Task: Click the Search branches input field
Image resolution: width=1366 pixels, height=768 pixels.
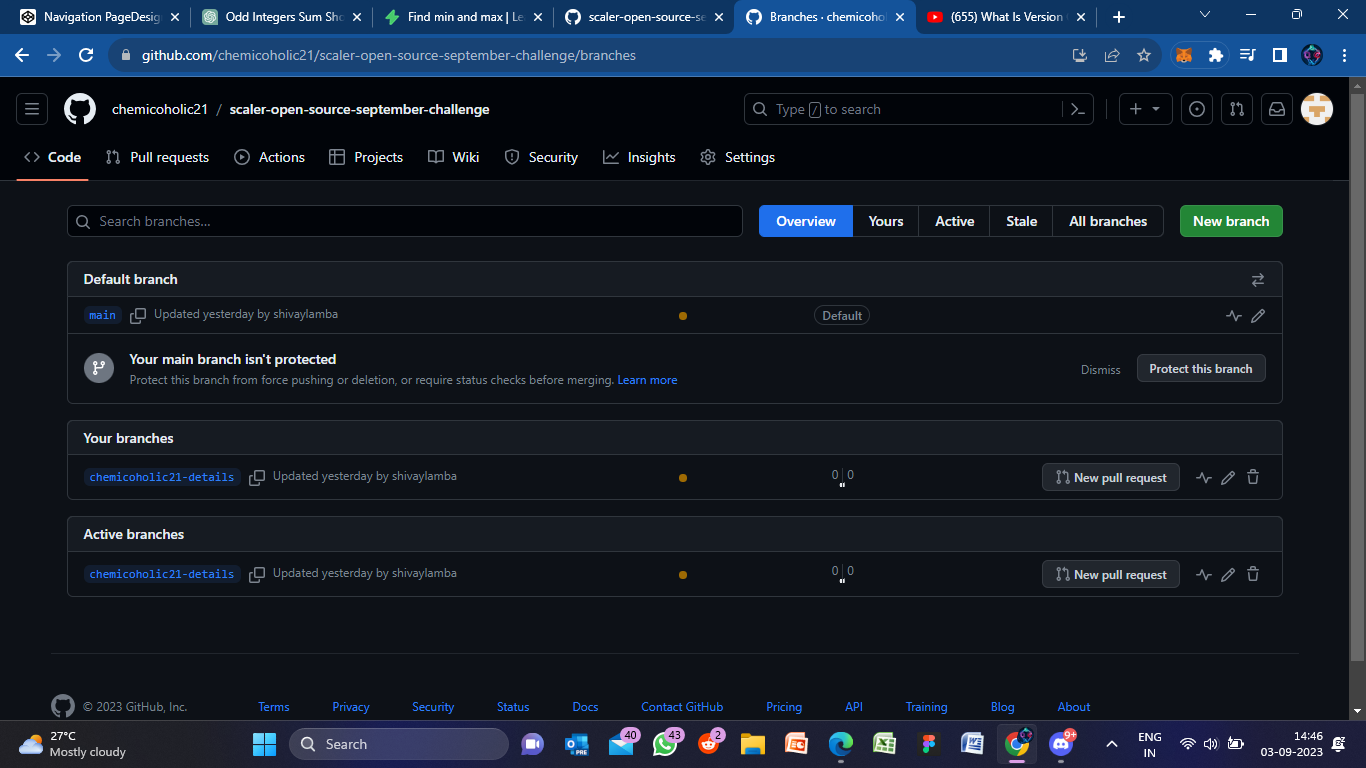Action: click(x=404, y=221)
